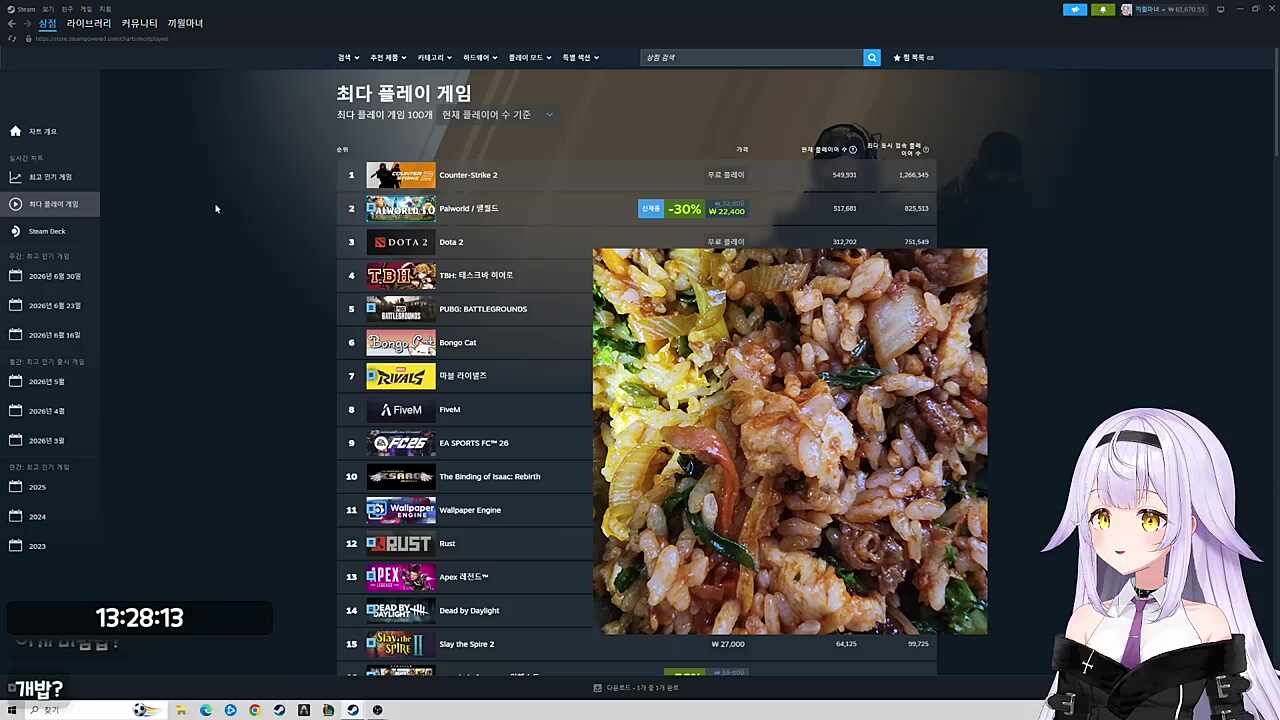
Task: Click the store search magnifier button
Action: tap(872, 57)
